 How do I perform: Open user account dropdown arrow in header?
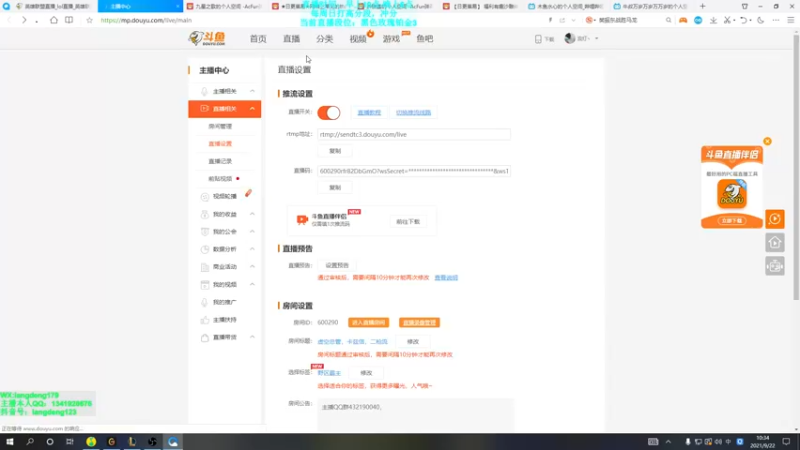click(x=596, y=39)
